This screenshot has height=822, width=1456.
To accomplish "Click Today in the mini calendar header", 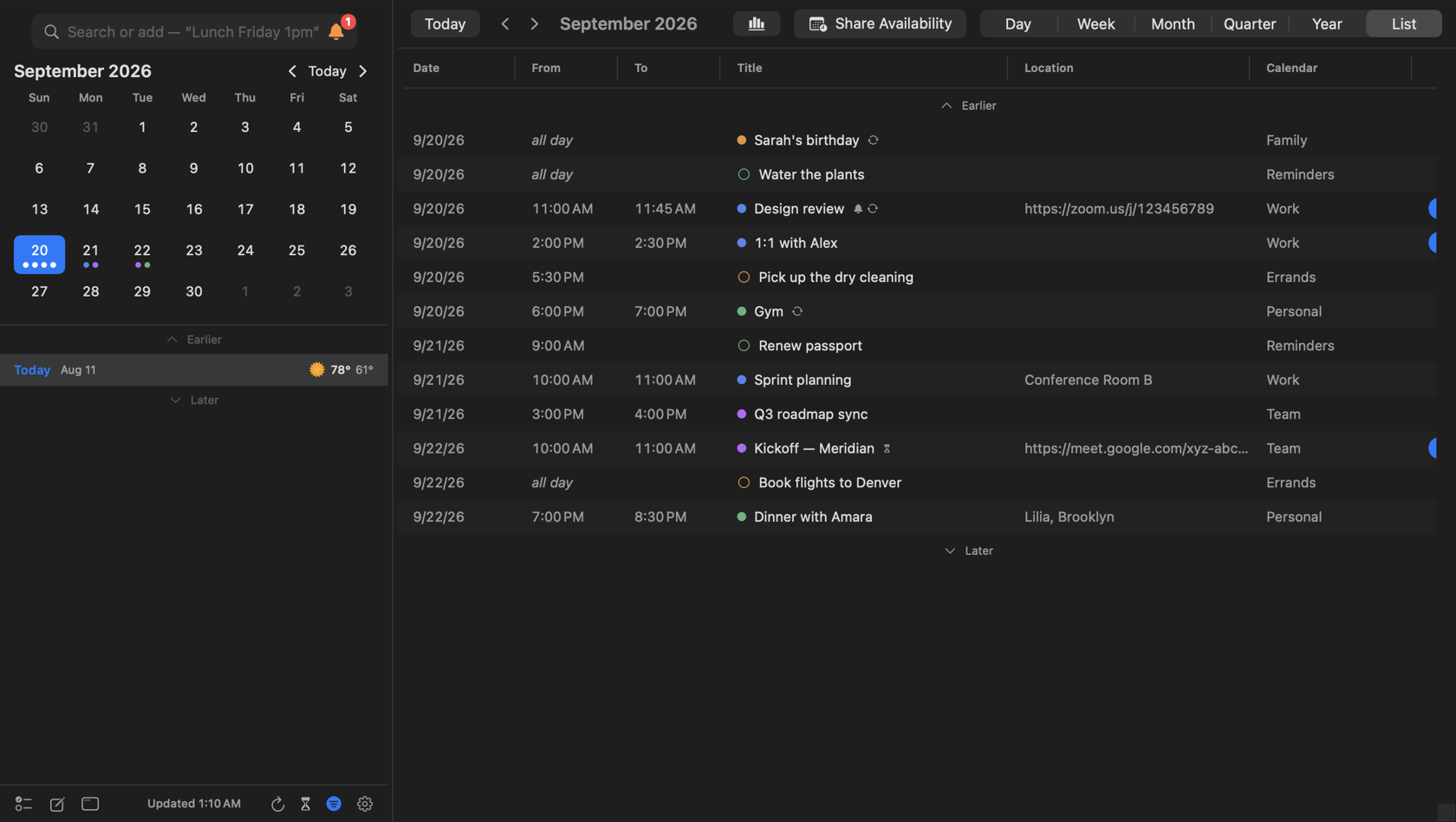I will pyautogui.click(x=328, y=71).
